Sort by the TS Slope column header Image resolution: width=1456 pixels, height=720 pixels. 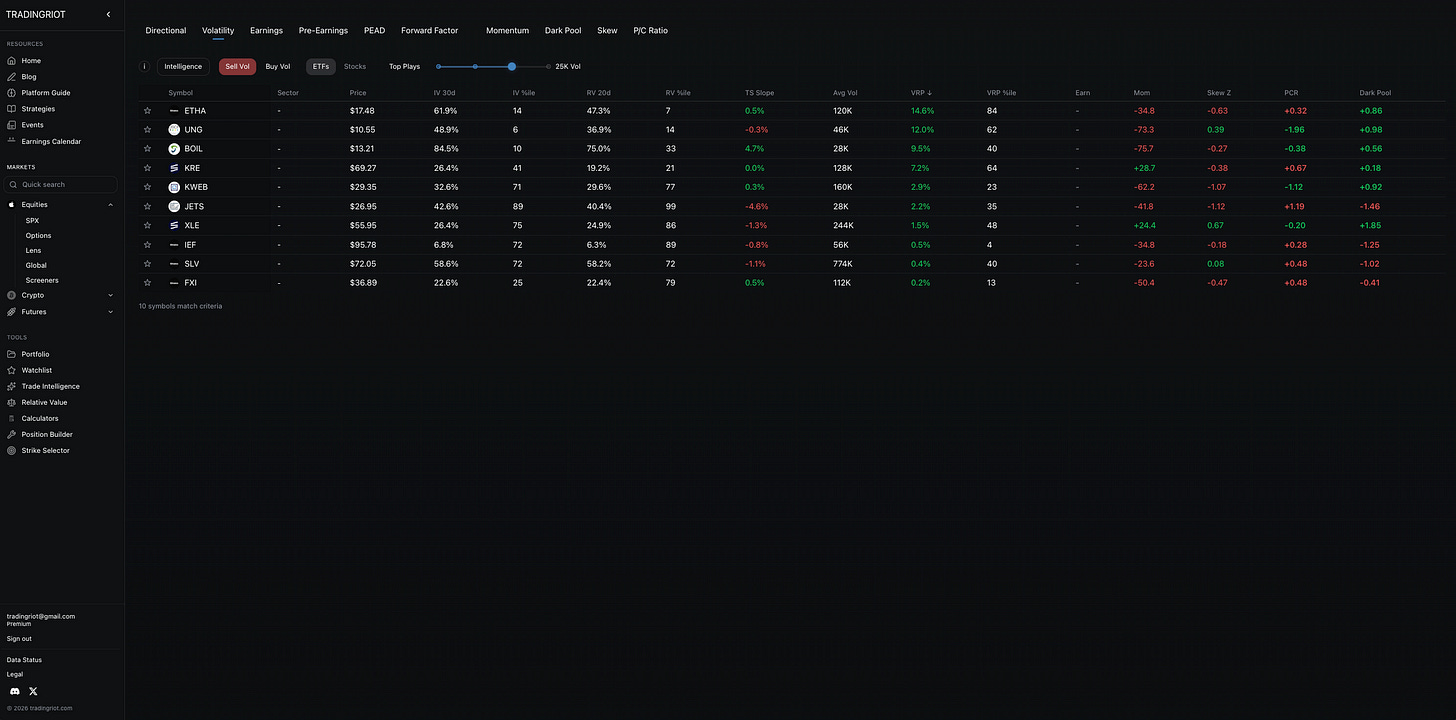click(x=759, y=93)
